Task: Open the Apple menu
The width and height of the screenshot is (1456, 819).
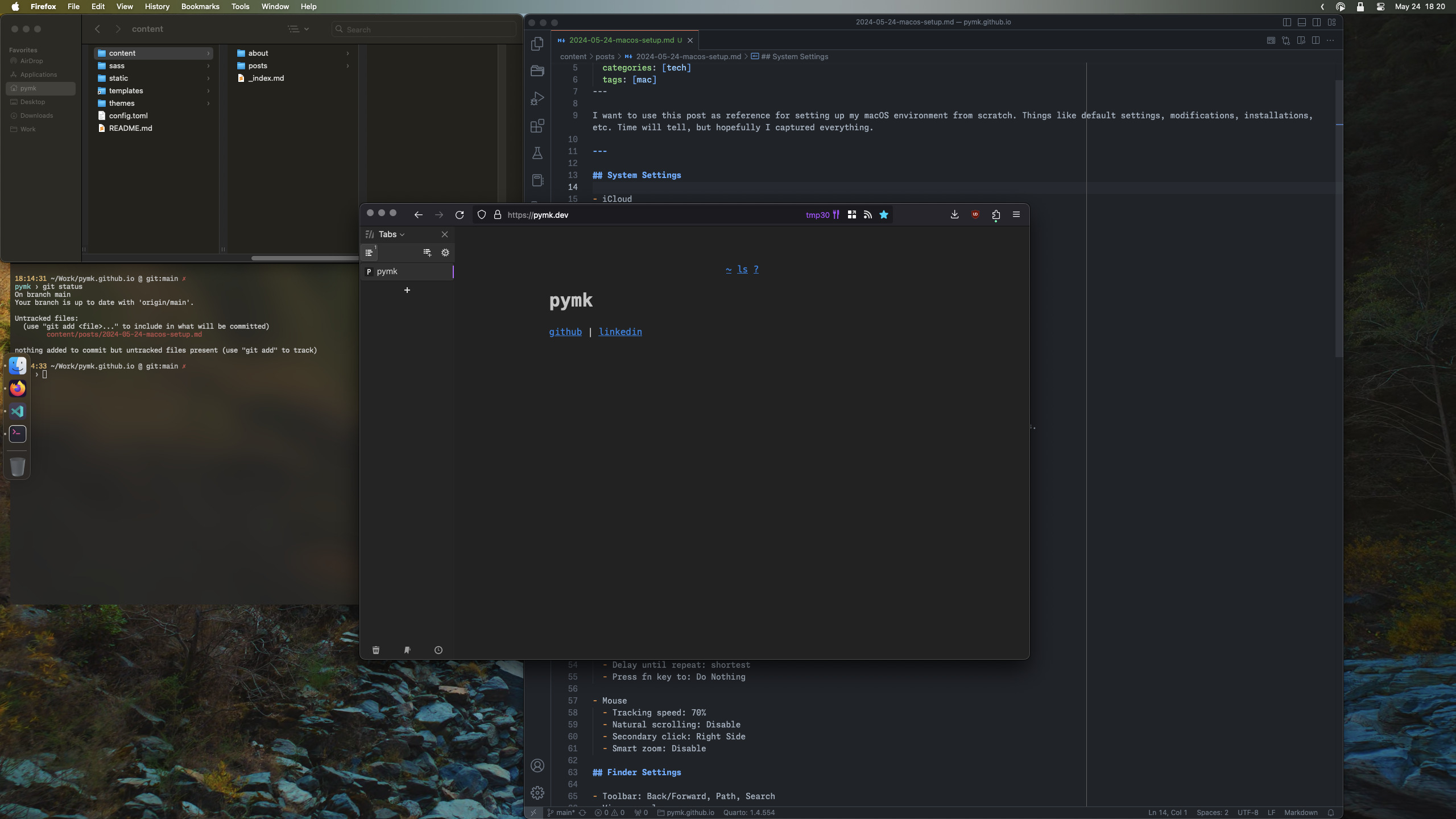Action: pos(15,6)
